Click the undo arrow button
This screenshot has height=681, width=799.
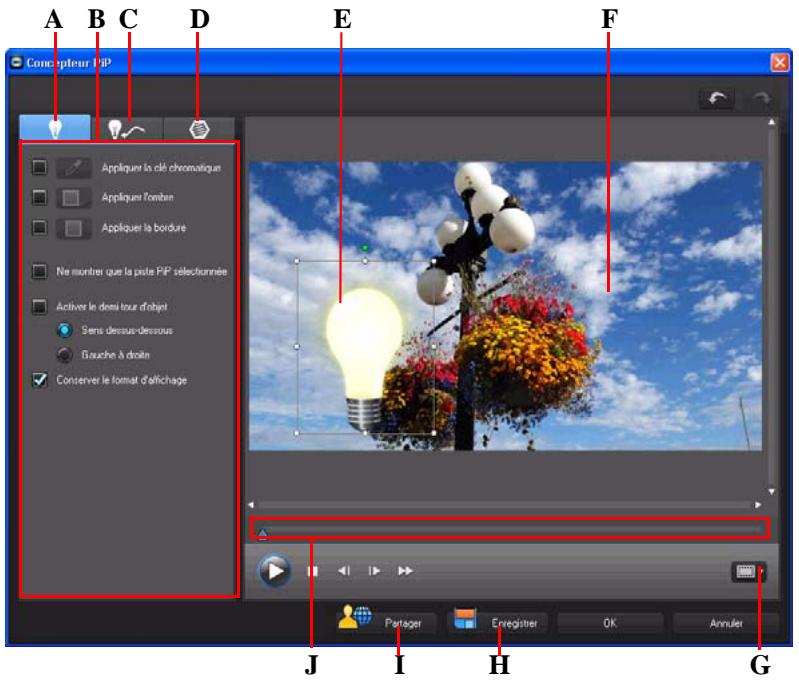[716, 98]
